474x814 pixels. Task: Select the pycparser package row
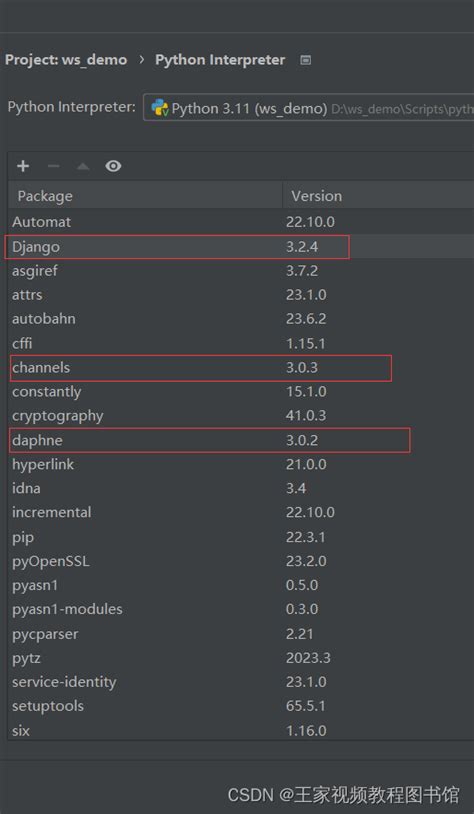(x=241, y=634)
